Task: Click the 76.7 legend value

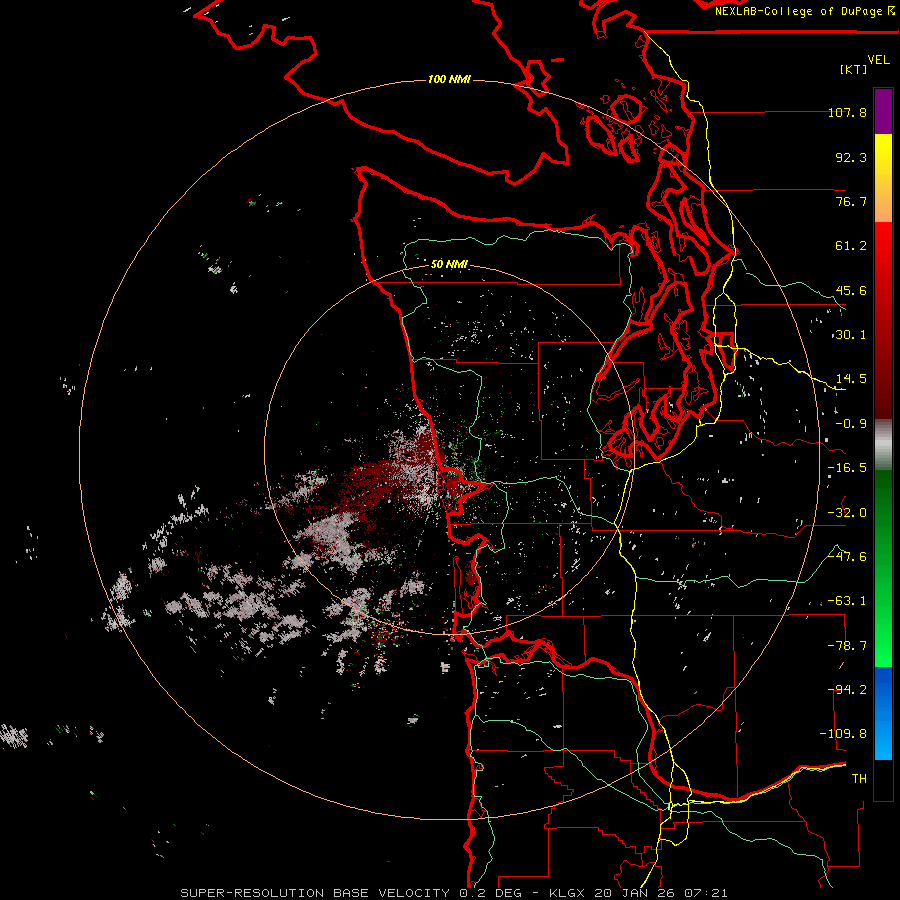Action: coord(851,201)
